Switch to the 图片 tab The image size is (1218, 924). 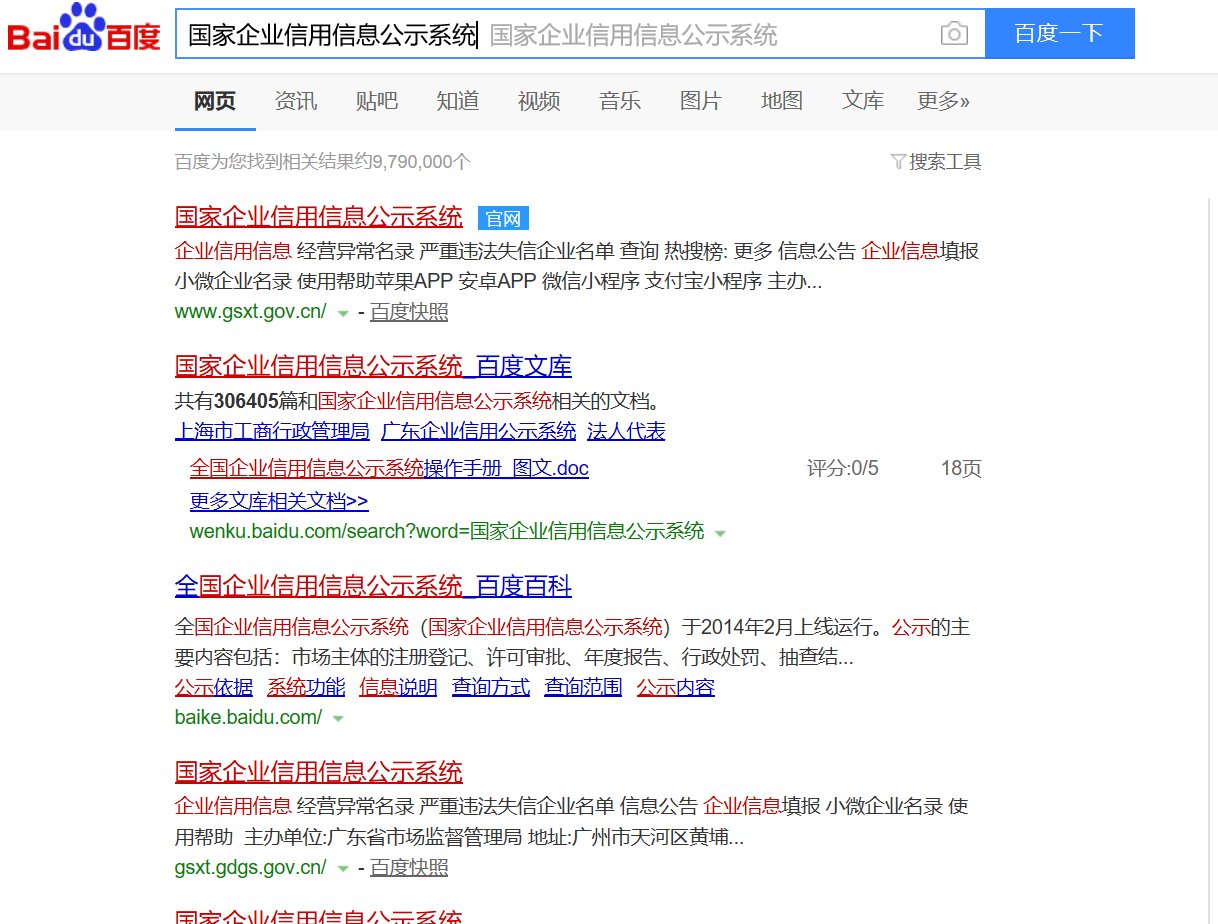point(700,101)
